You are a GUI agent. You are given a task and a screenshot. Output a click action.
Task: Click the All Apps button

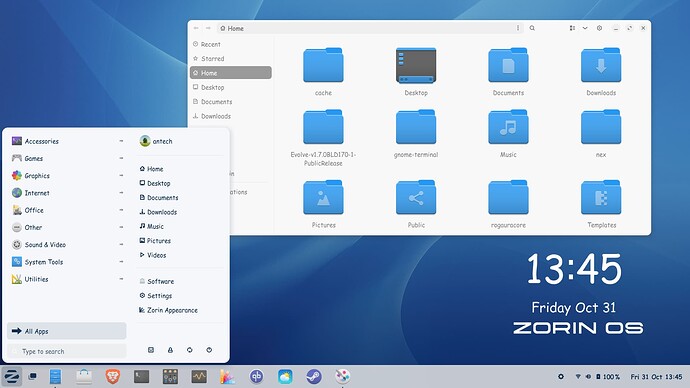pos(66,331)
